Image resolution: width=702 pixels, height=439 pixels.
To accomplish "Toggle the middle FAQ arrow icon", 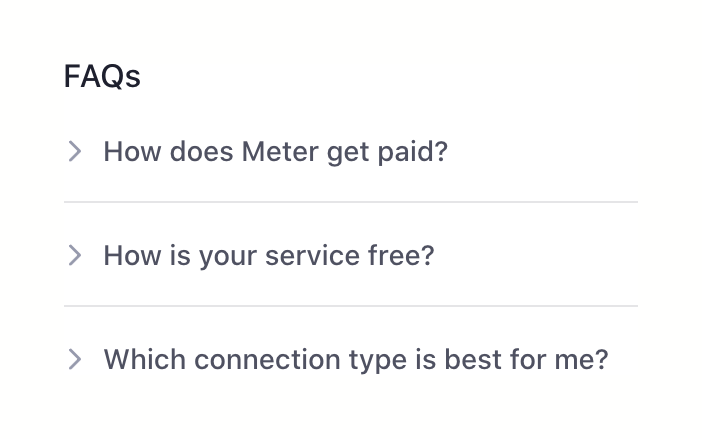I will 74,256.
